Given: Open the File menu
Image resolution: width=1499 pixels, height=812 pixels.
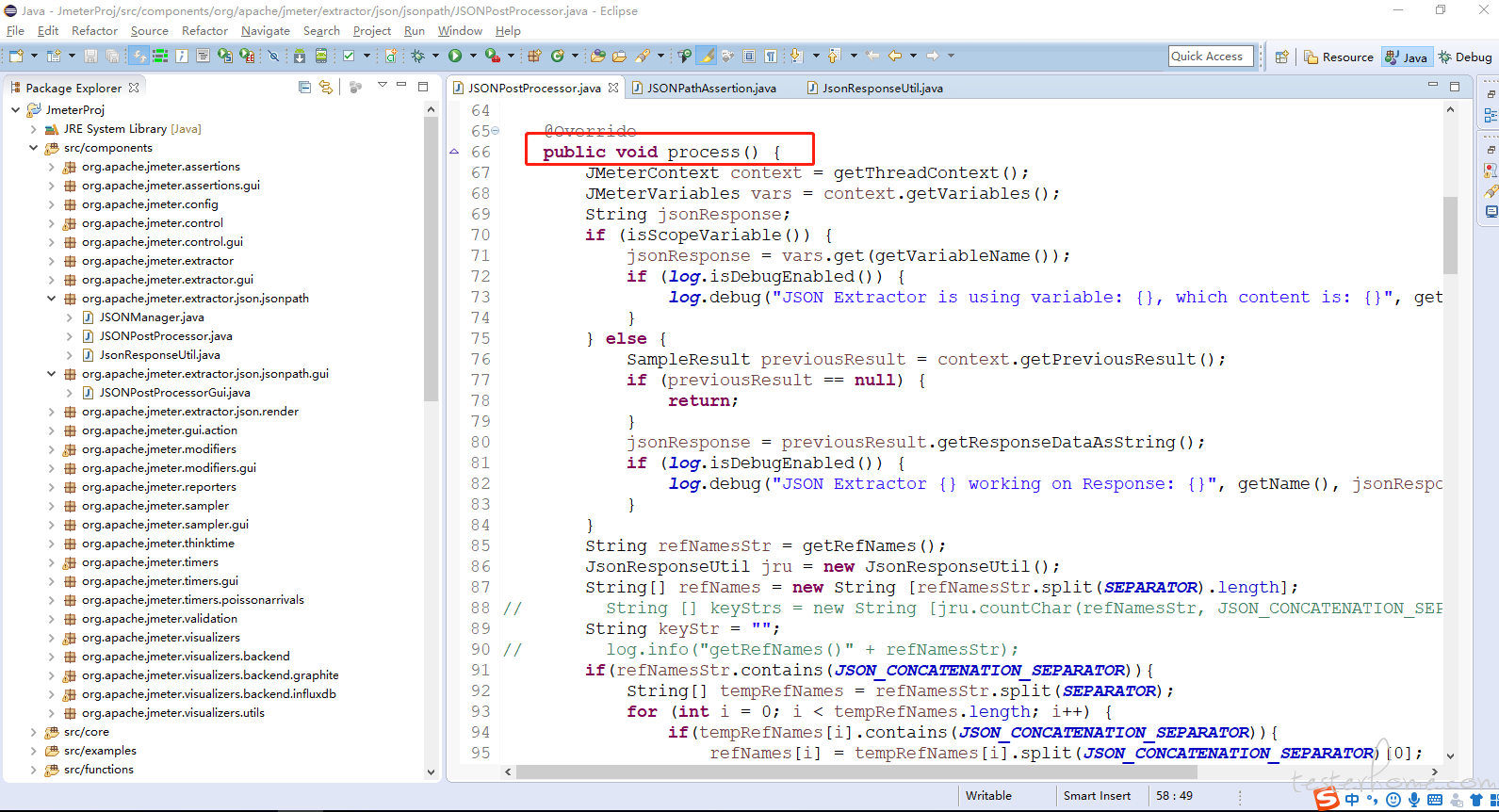Looking at the screenshot, I should (15, 30).
